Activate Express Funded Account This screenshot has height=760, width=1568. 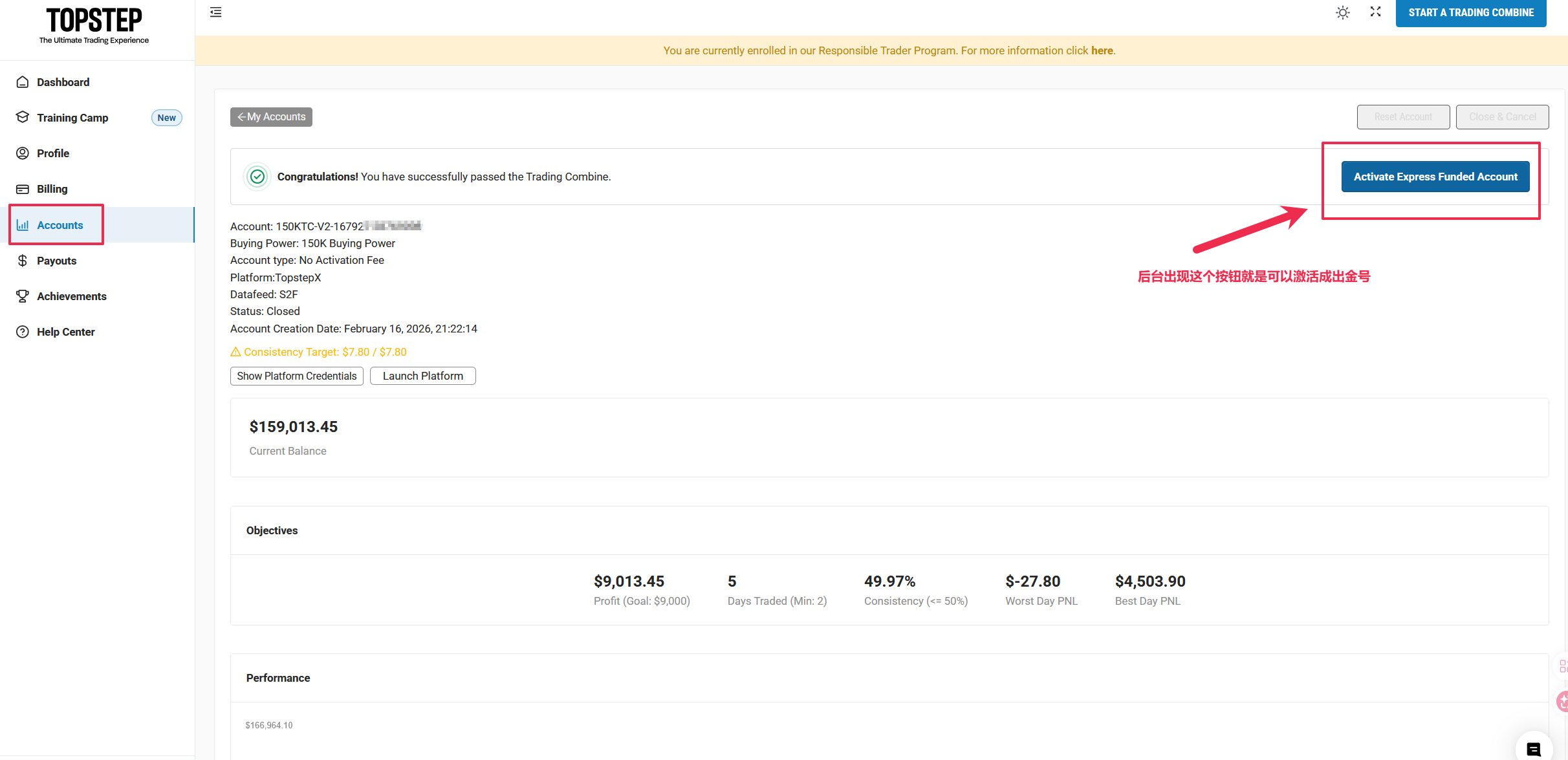[x=1435, y=177]
